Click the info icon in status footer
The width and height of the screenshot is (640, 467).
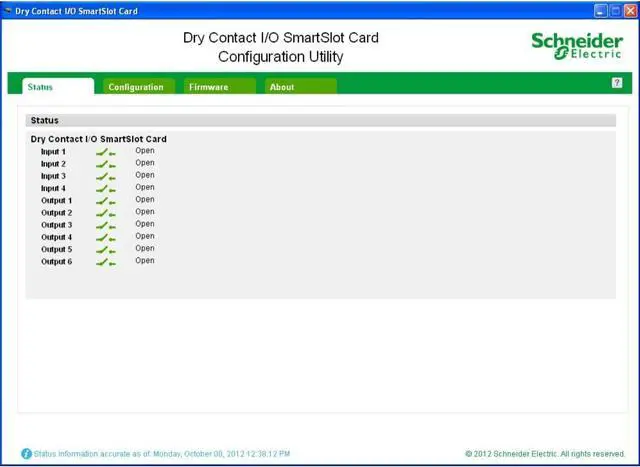[x=27, y=453]
